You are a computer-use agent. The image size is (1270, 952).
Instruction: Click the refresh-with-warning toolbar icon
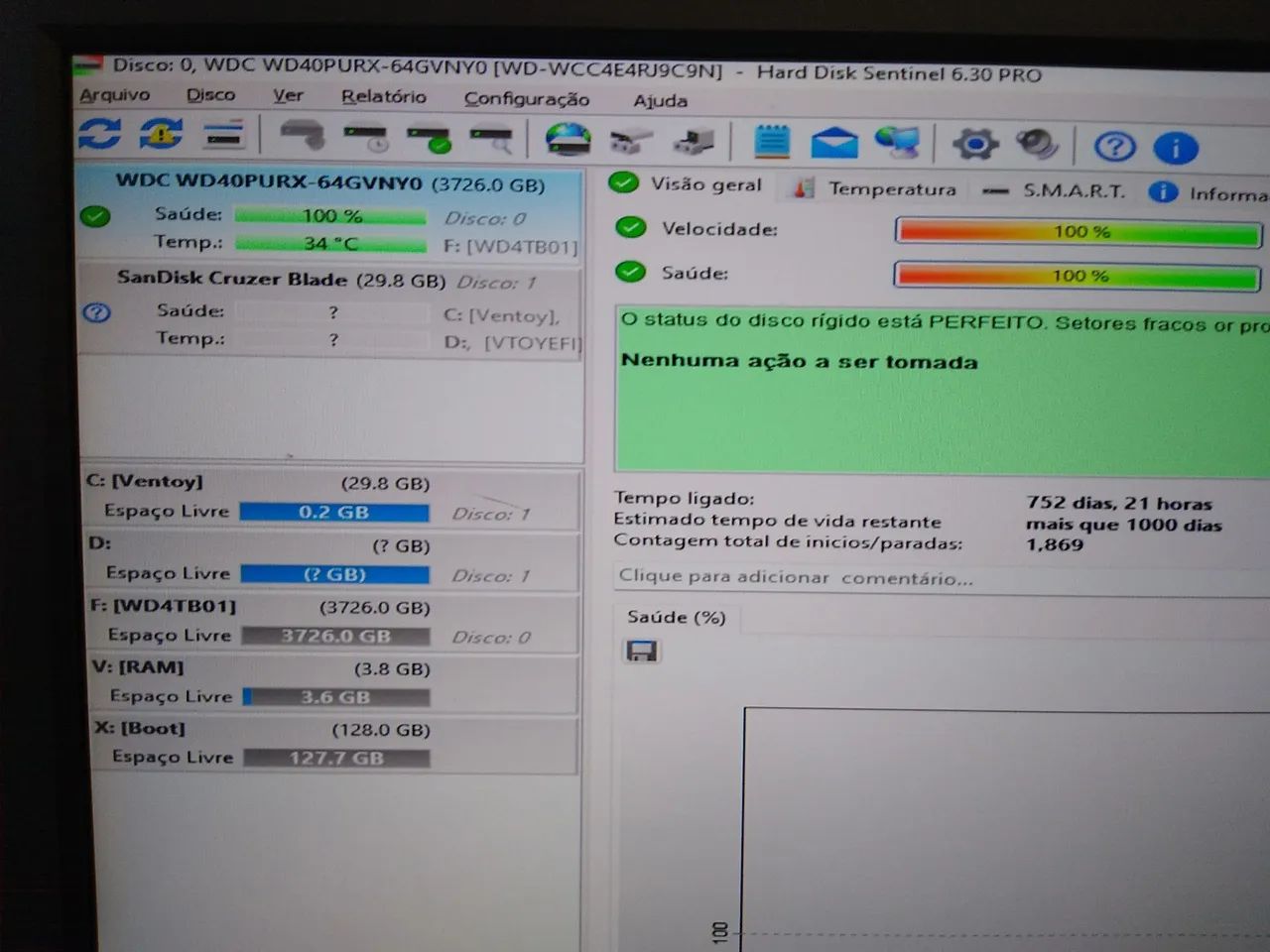click(161, 133)
